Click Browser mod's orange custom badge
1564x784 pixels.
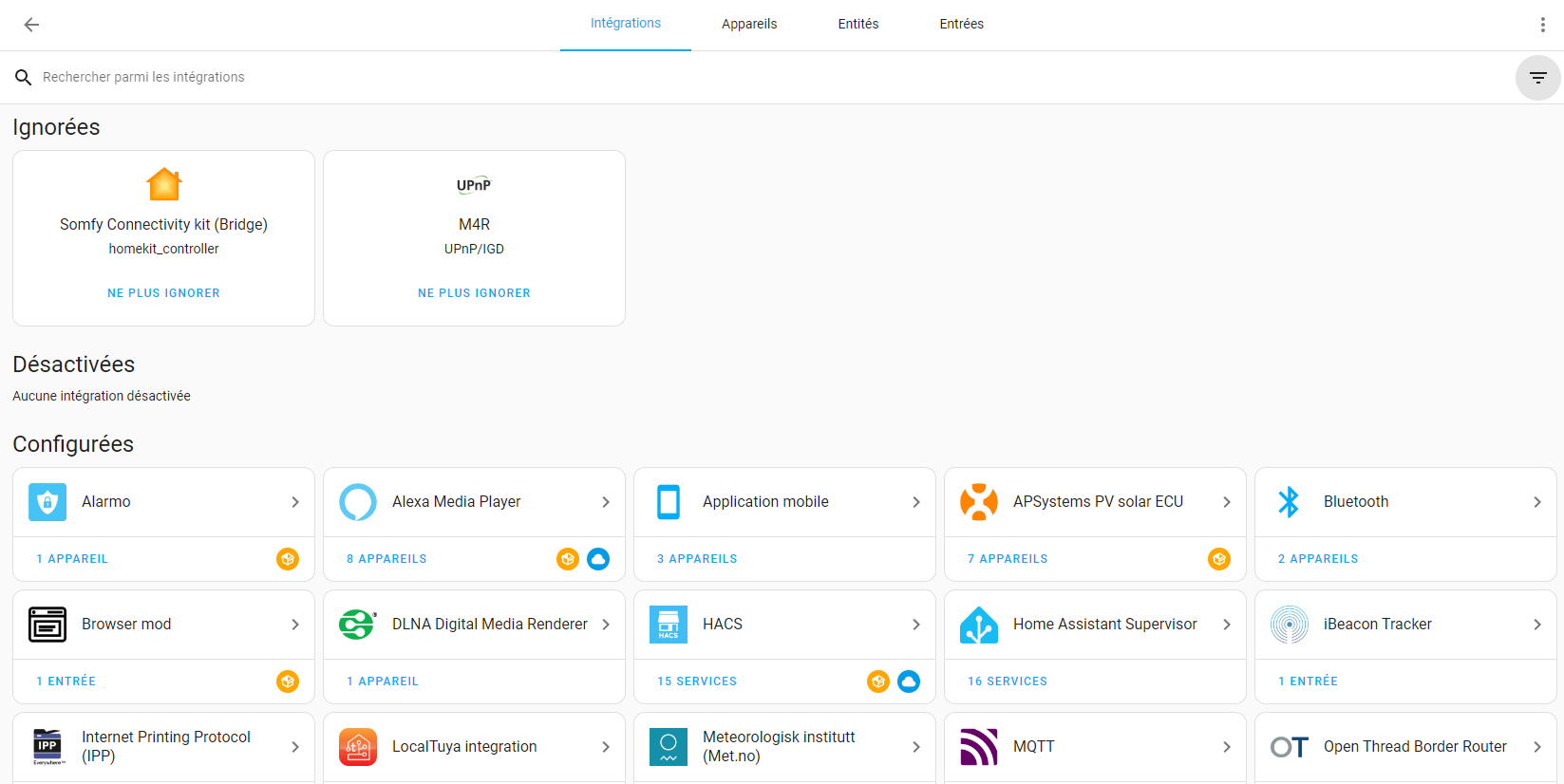pos(288,681)
